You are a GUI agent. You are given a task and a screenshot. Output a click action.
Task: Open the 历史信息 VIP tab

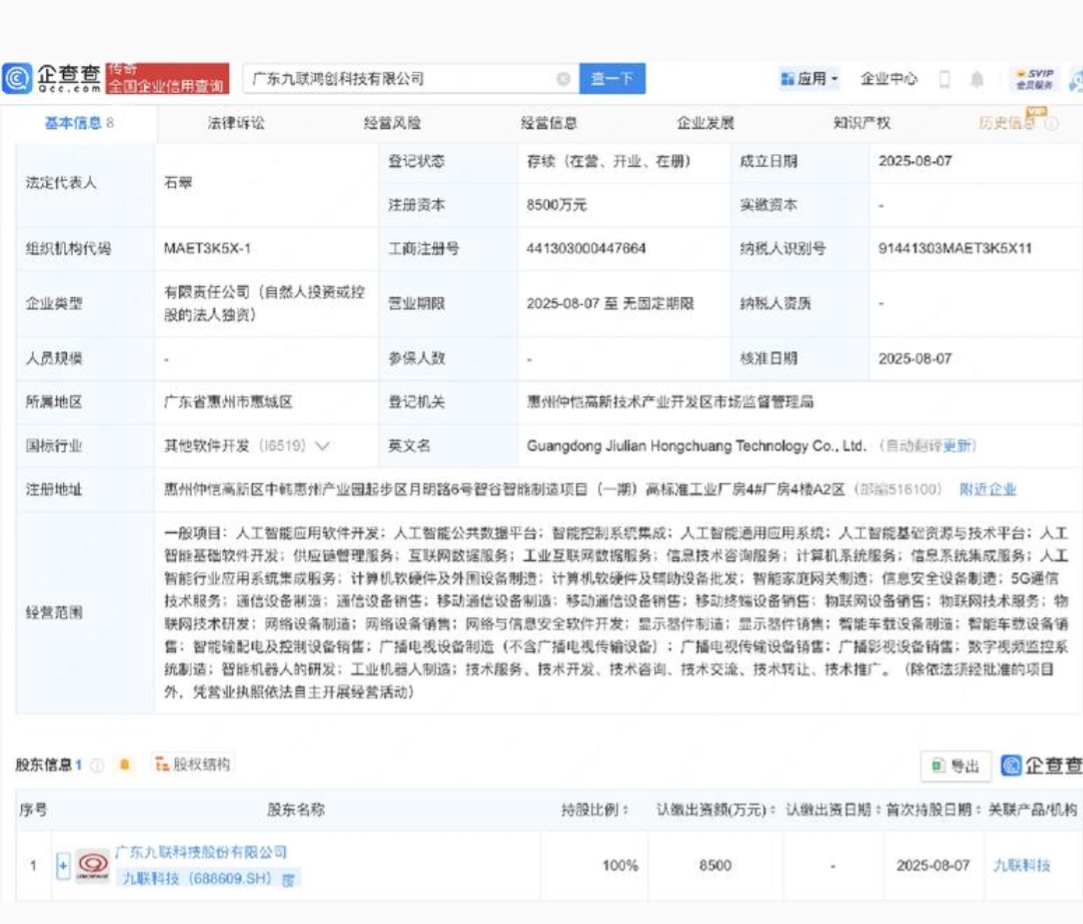click(x=1007, y=124)
